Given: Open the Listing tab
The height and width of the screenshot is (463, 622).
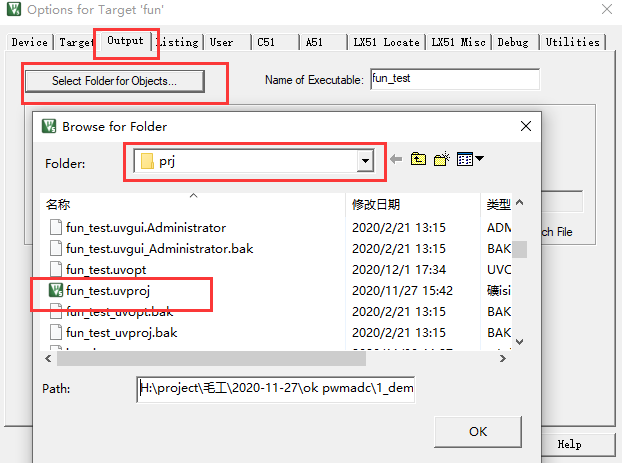Looking at the screenshot, I should point(178,42).
